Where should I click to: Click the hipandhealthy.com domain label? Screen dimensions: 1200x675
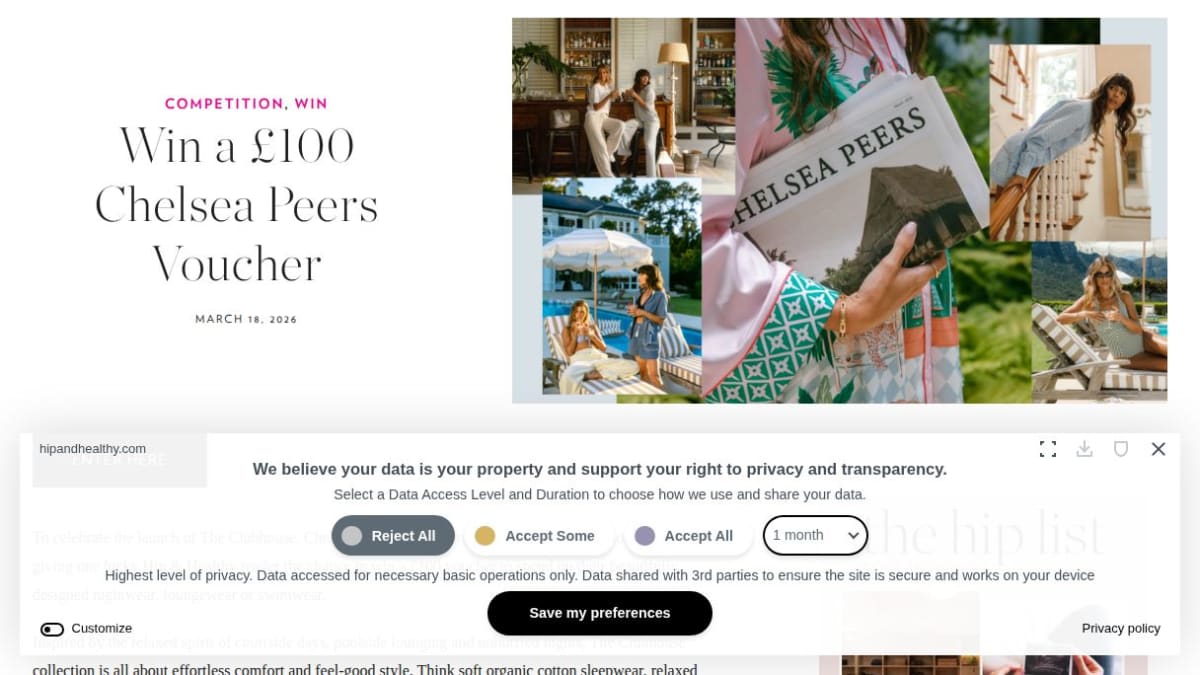93,449
